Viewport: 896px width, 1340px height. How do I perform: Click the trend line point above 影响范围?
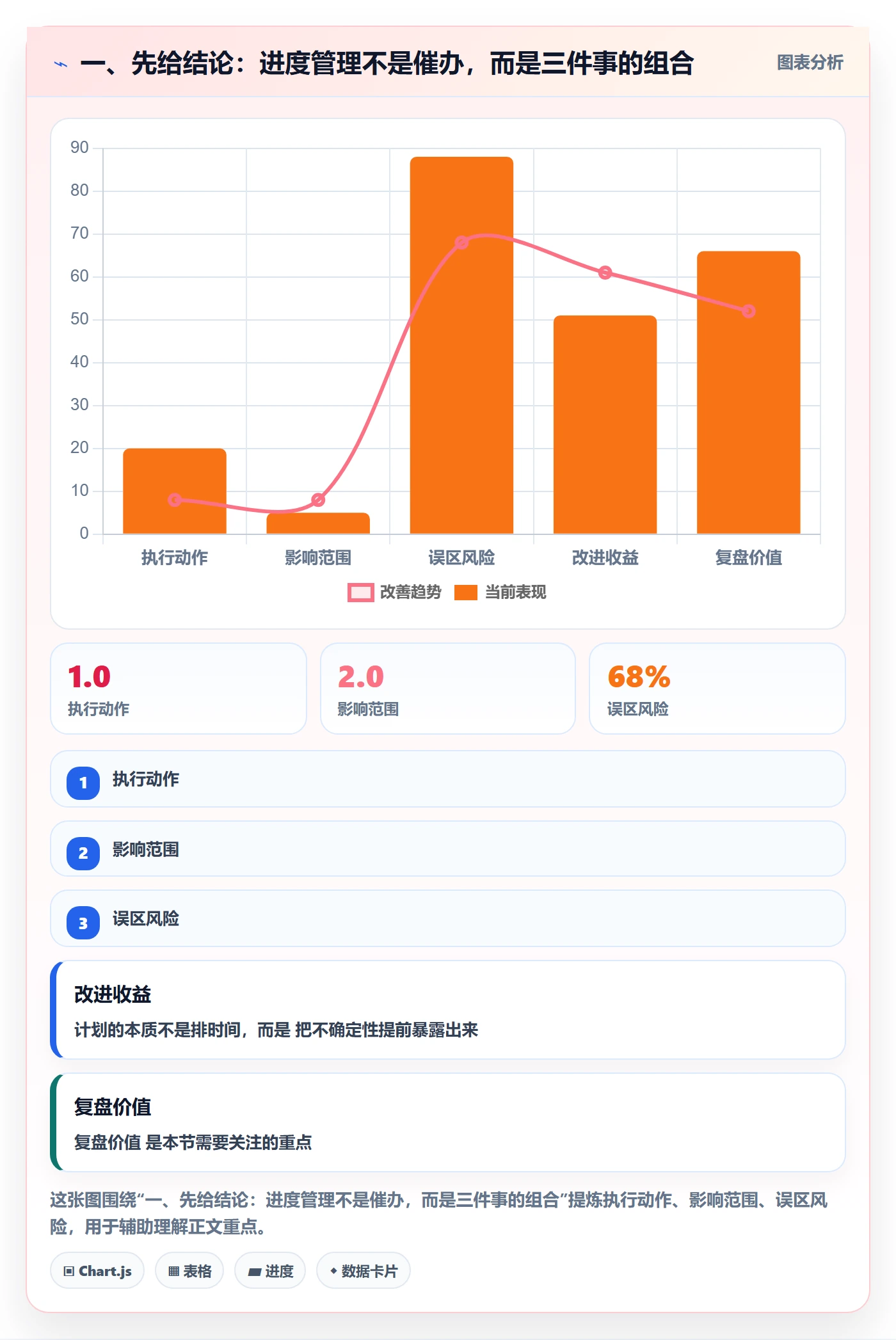coord(318,500)
